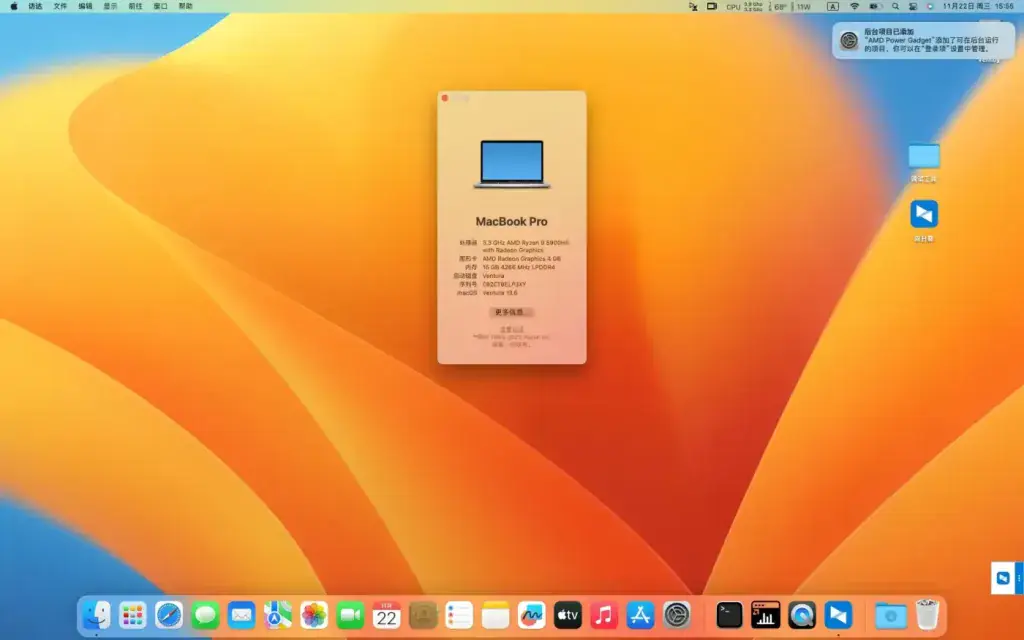The width and height of the screenshot is (1024, 640).
Task: Click the 更多信息 button
Action: point(511,312)
